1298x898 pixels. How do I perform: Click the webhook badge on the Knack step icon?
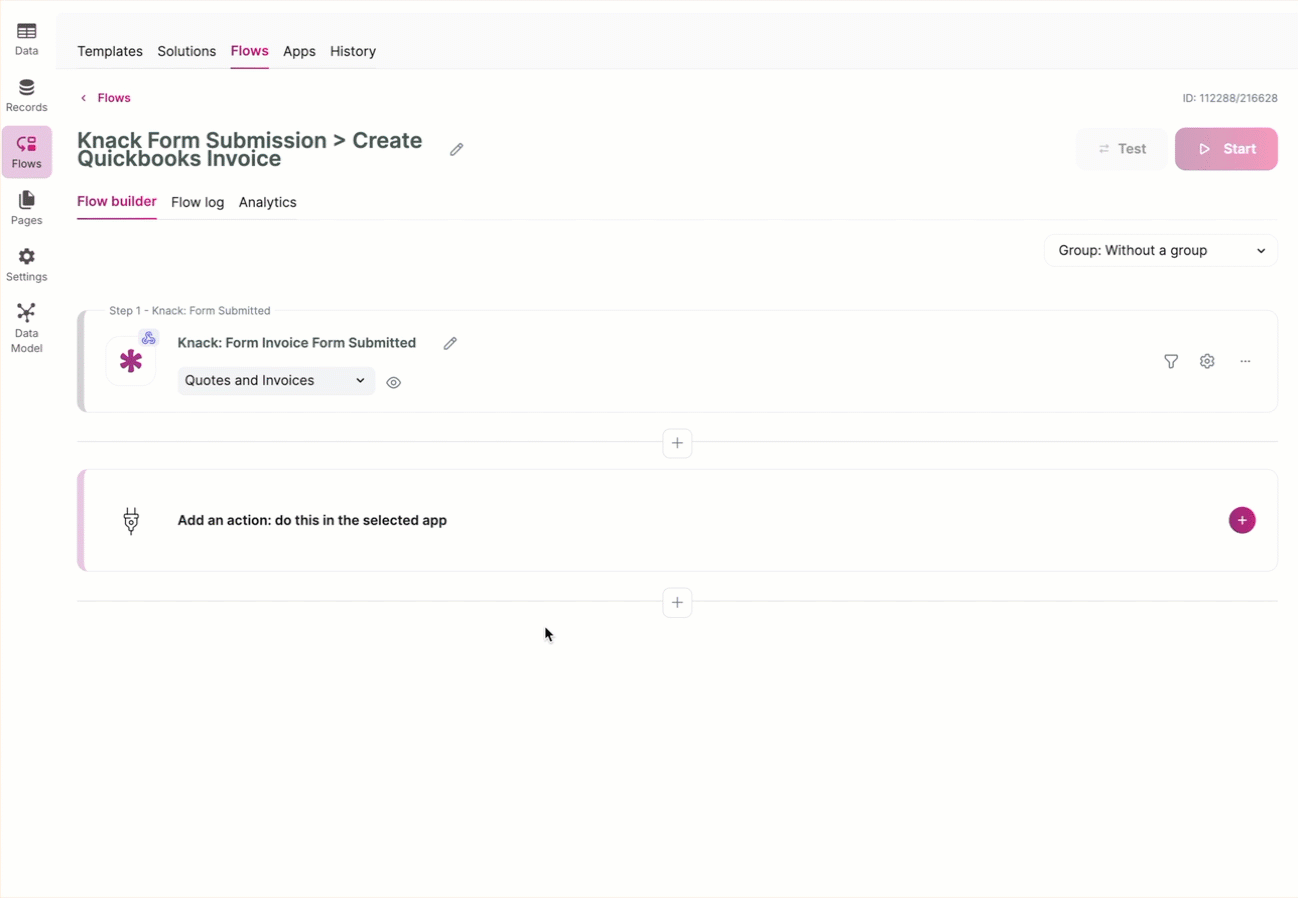click(149, 338)
